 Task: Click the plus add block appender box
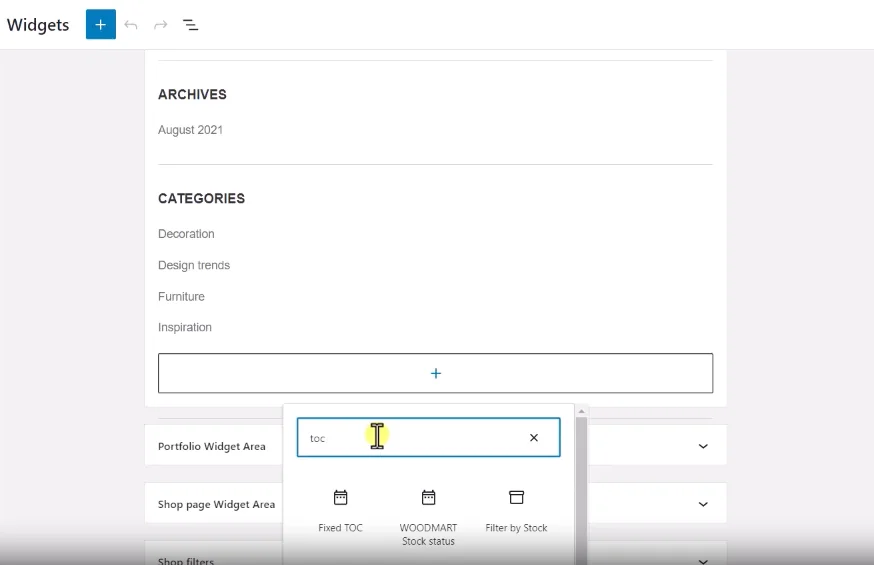click(435, 373)
